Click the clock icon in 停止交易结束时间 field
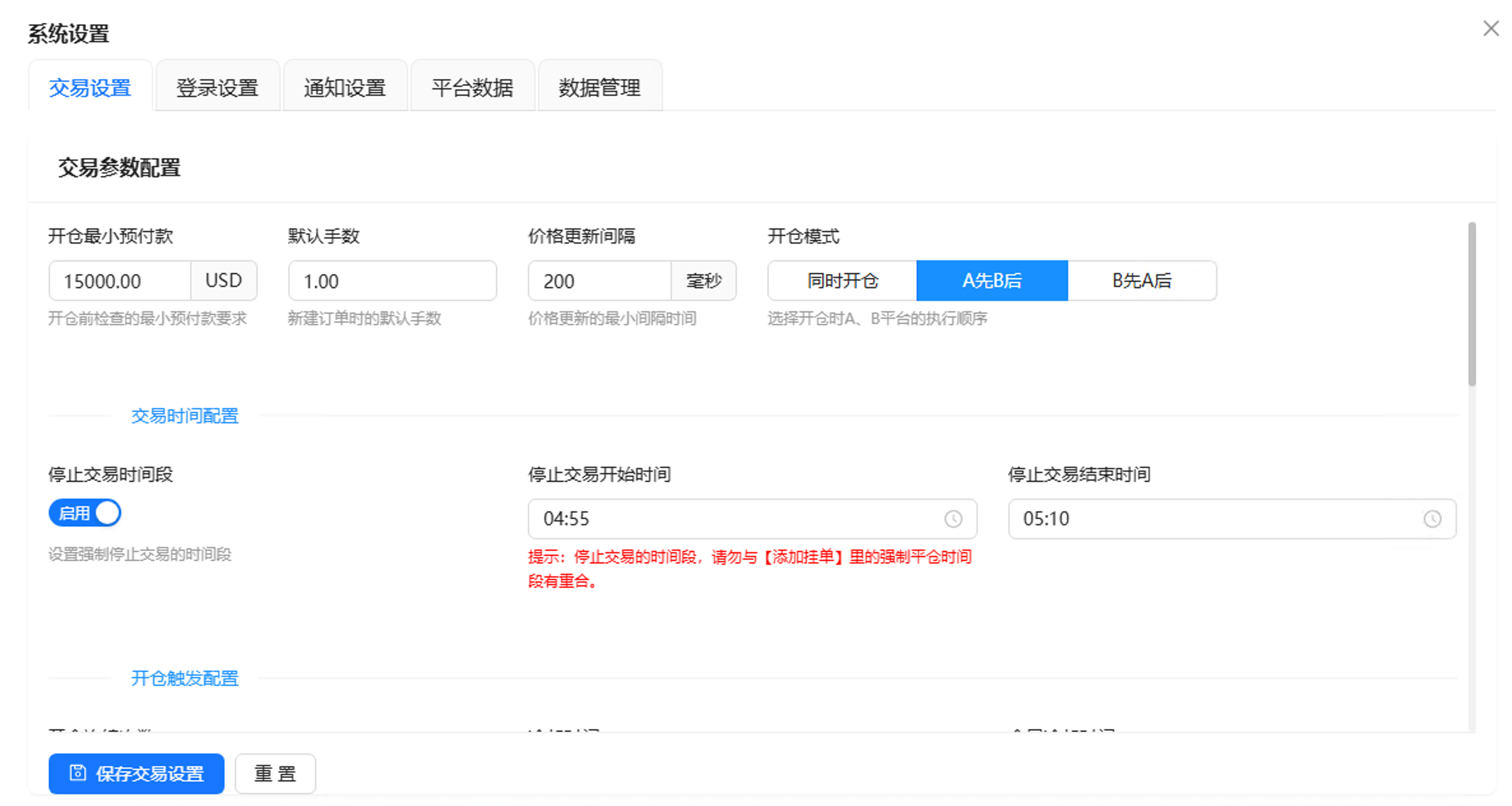The image size is (1512, 806). point(1432,519)
